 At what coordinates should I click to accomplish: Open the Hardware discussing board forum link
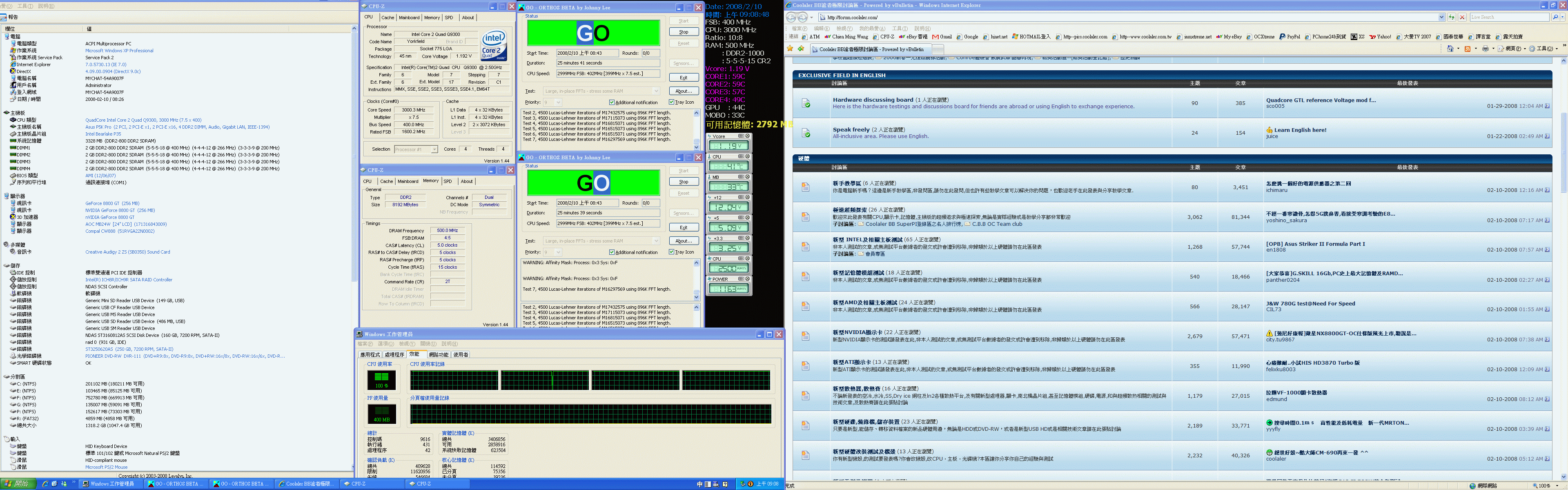pos(873,100)
